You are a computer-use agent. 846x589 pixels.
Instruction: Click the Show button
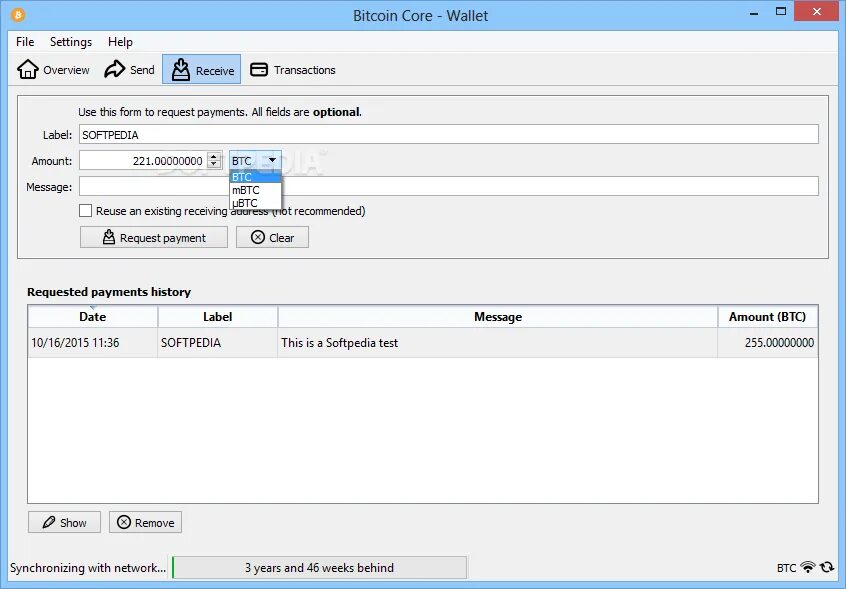[64, 522]
